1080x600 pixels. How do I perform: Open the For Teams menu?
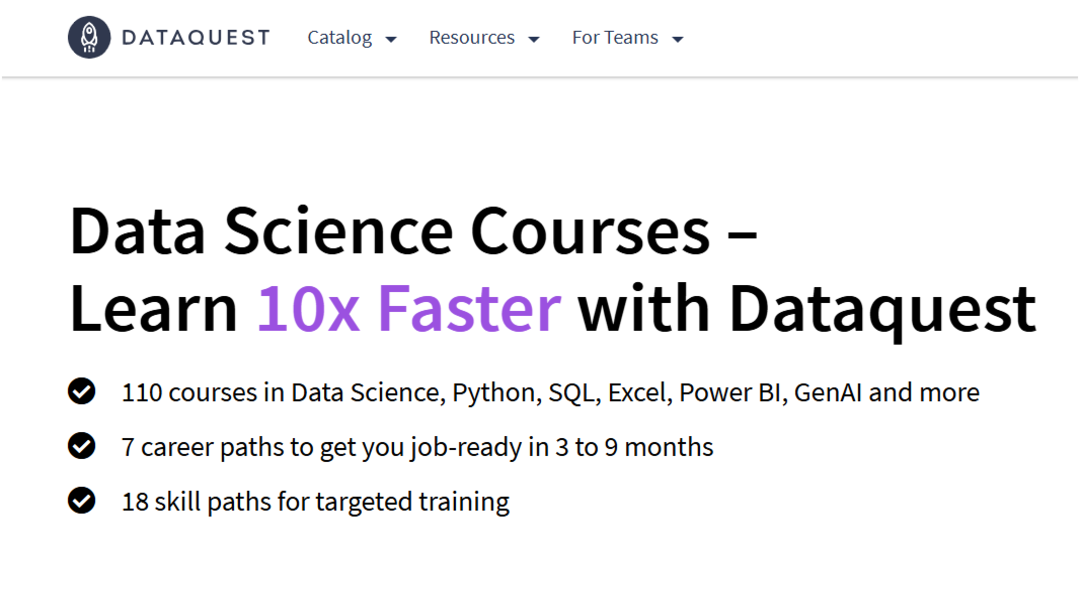point(615,38)
